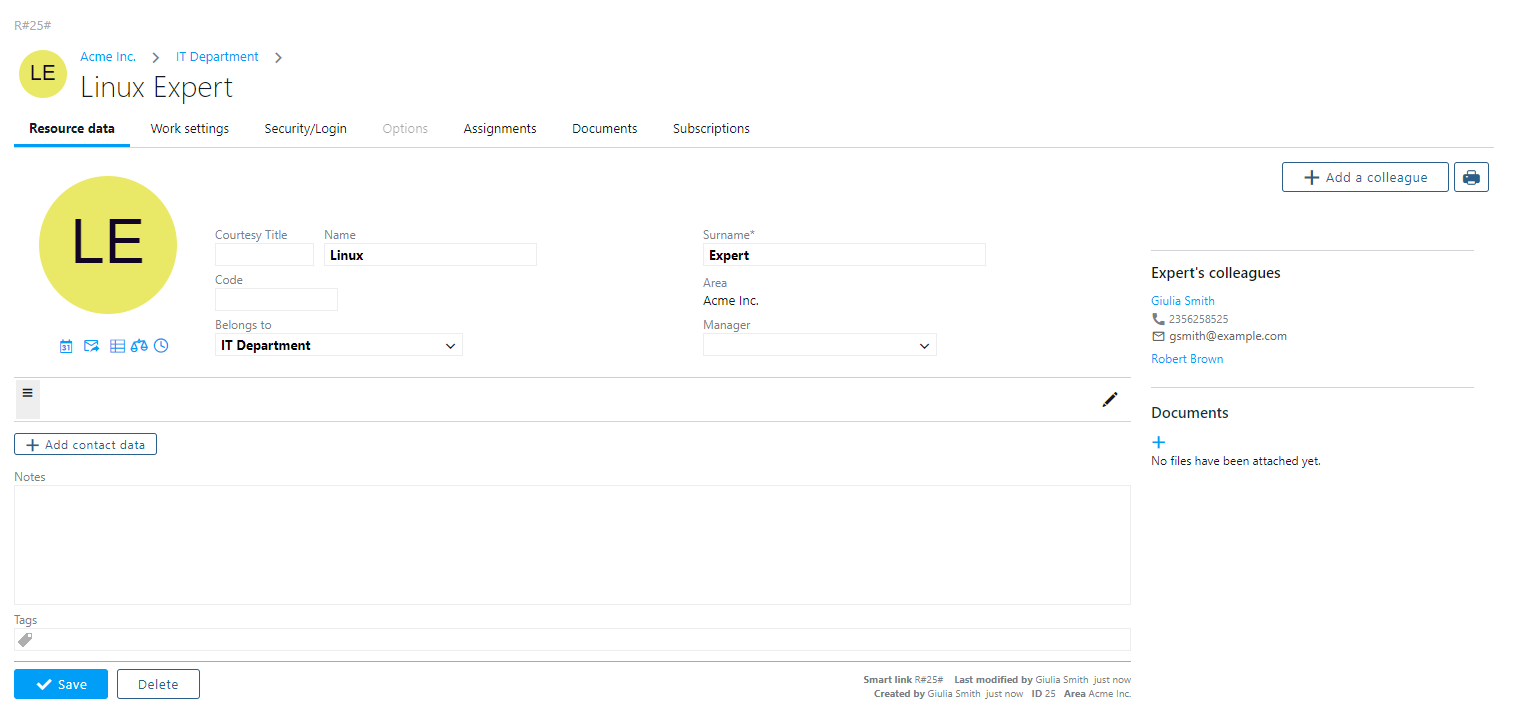Click into the Notes text area
1513x712 pixels.
[x=571, y=544]
